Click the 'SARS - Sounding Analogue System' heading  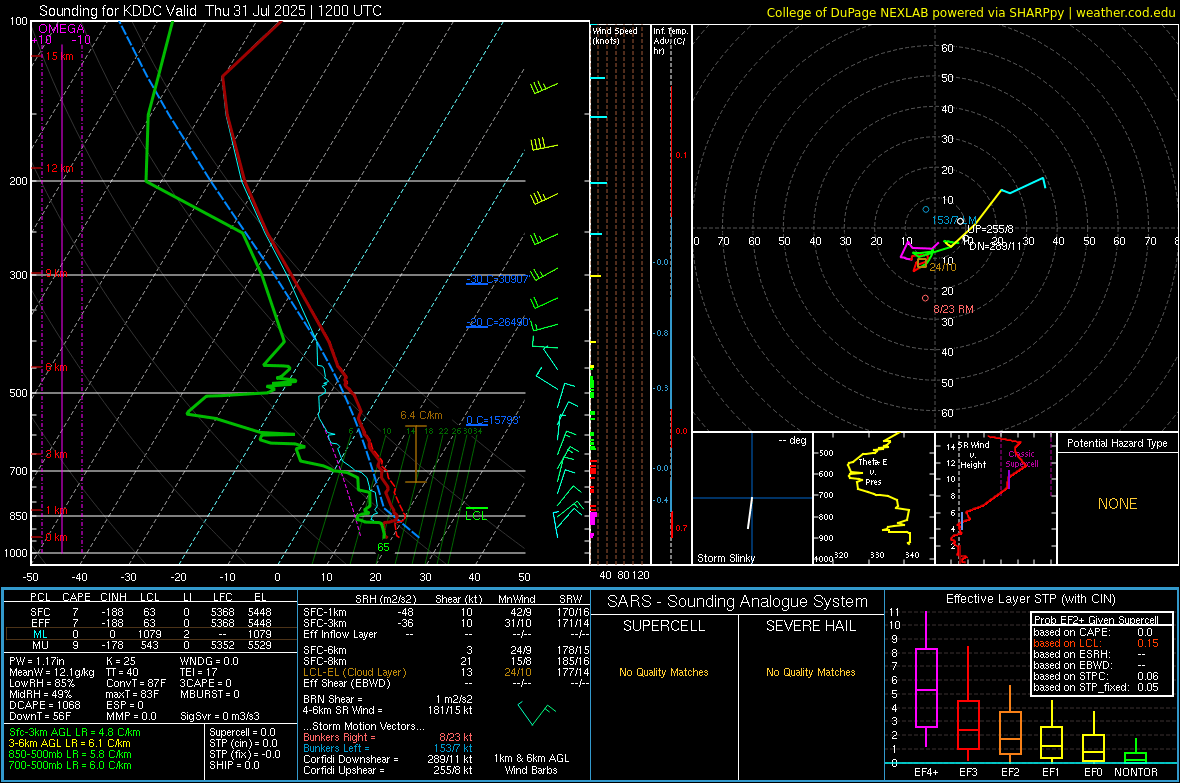[x=738, y=602]
